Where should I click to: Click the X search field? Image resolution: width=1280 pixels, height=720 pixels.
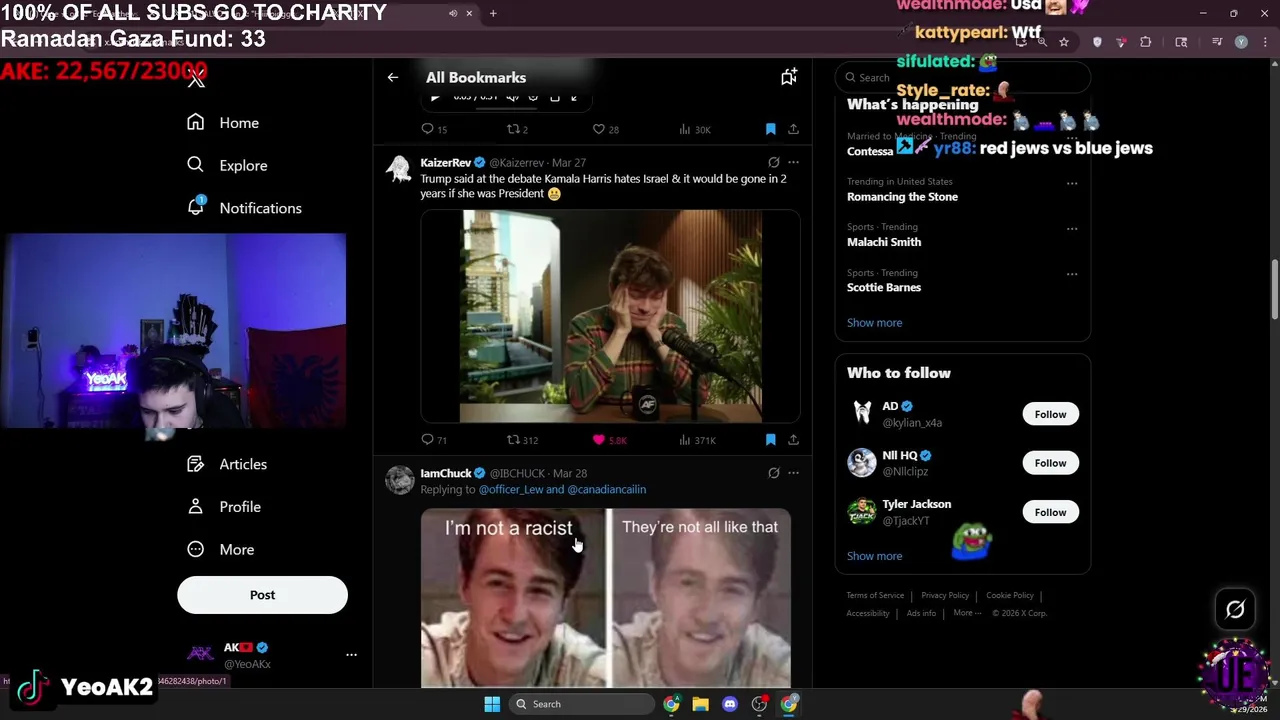[x=962, y=77]
